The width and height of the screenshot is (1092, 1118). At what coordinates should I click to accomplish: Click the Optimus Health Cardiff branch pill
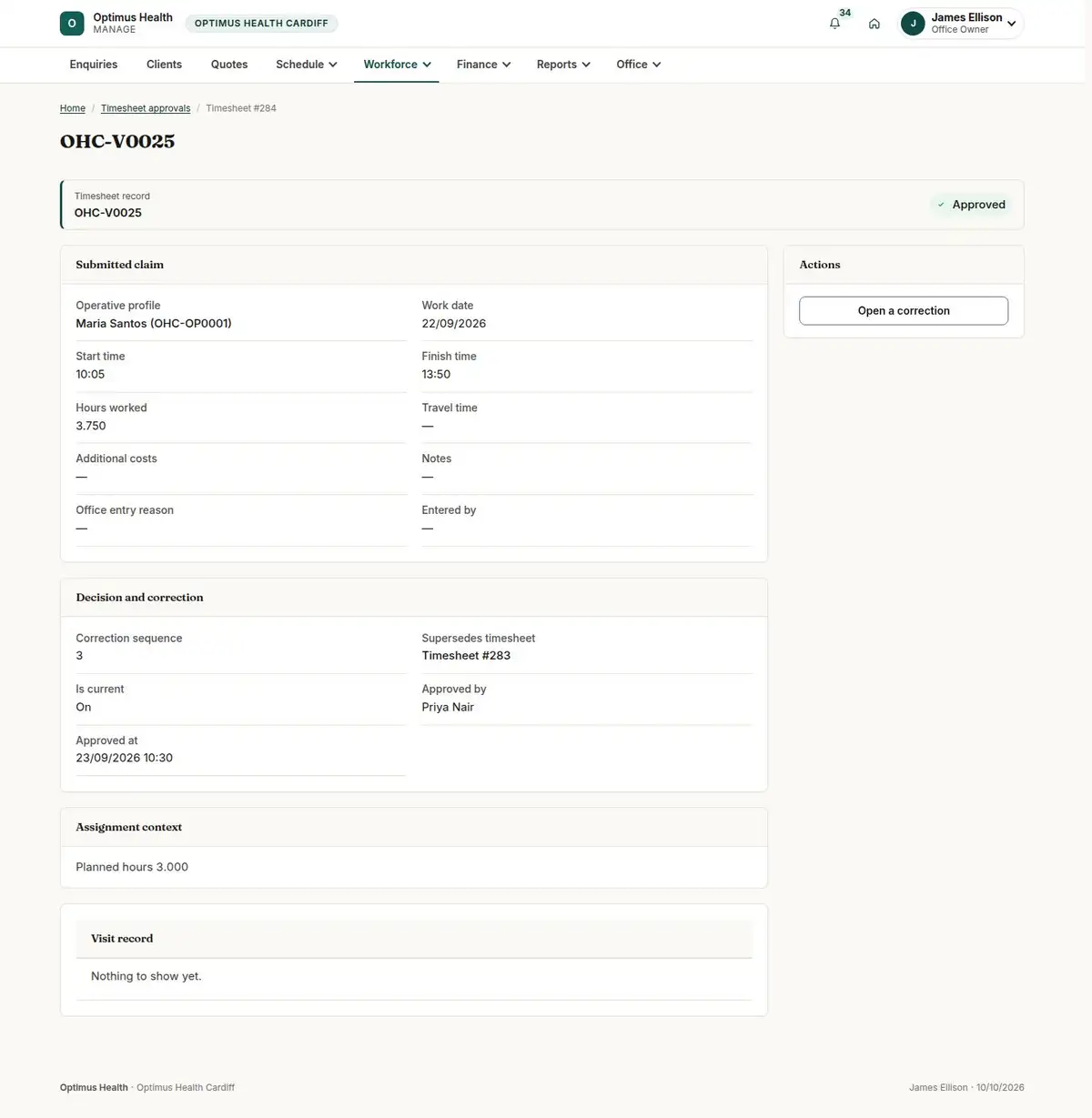[261, 24]
